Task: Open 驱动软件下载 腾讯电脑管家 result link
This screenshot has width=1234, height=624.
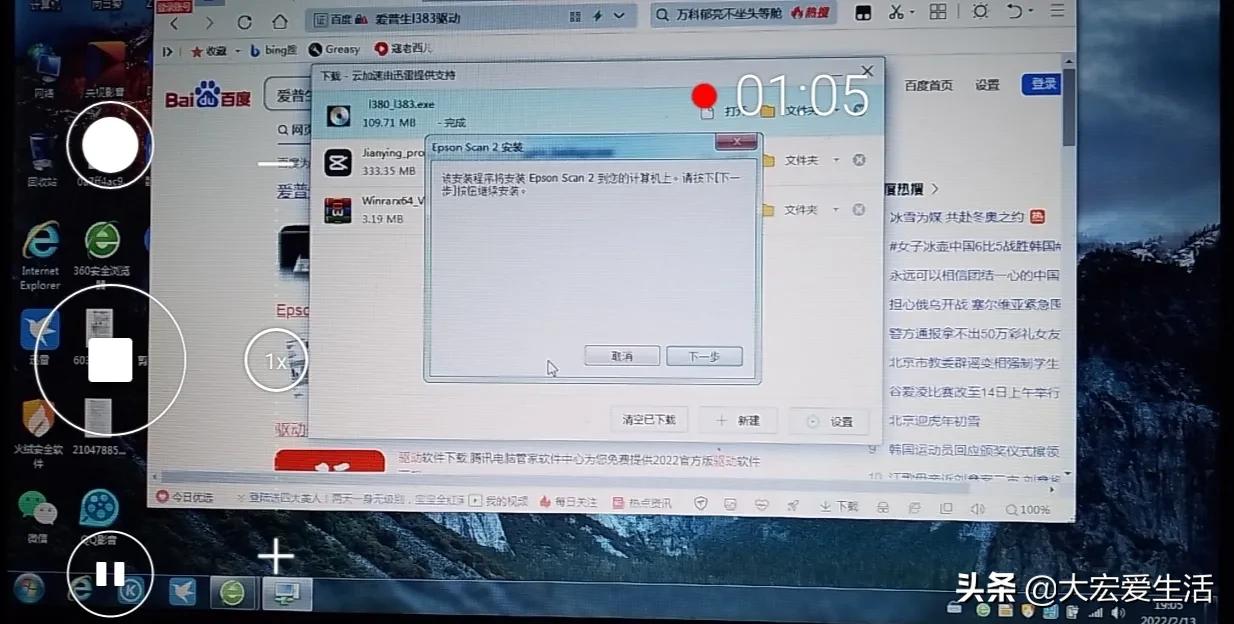Action: pos(579,460)
